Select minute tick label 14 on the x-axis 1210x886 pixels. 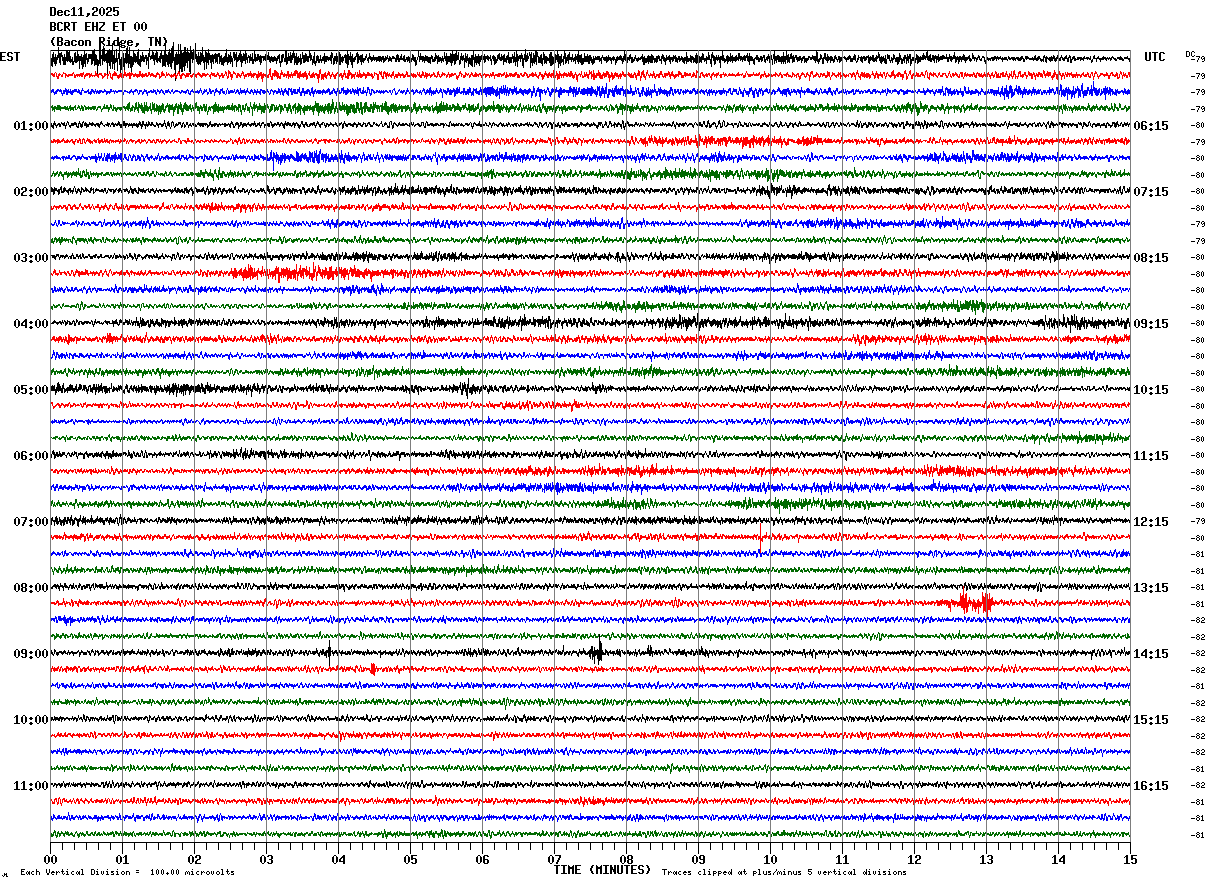(x=1058, y=859)
